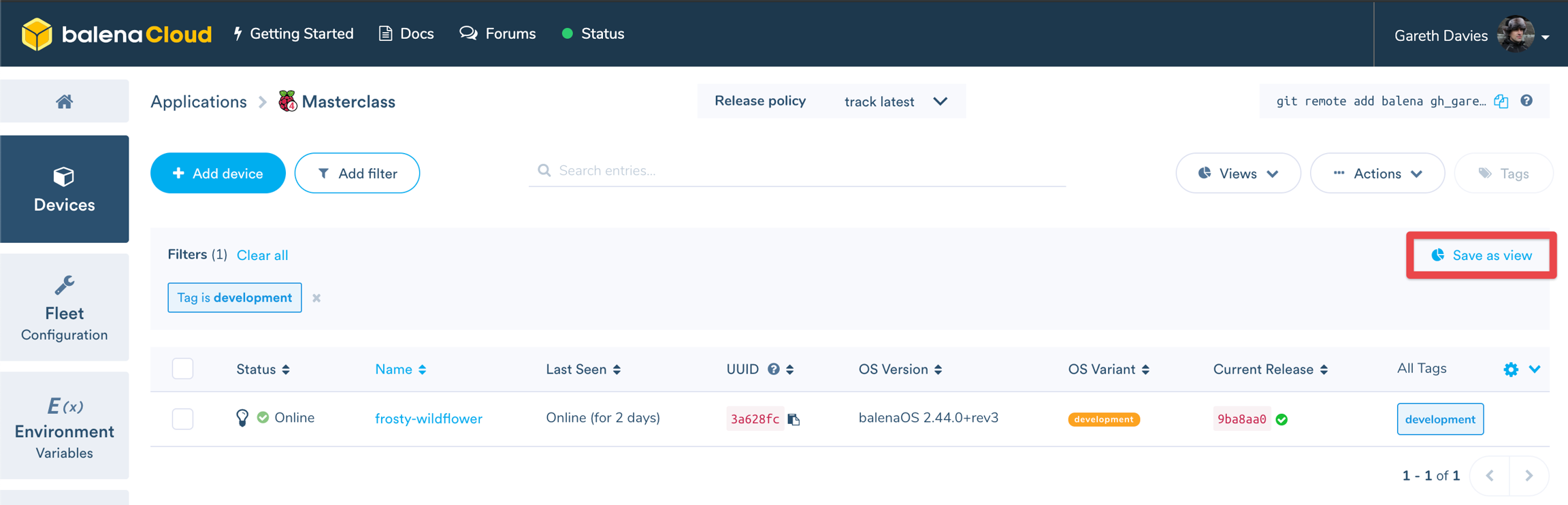Viewport: 1568px width, 505px height.
Task: Sort devices by Status column
Action: tap(263, 369)
